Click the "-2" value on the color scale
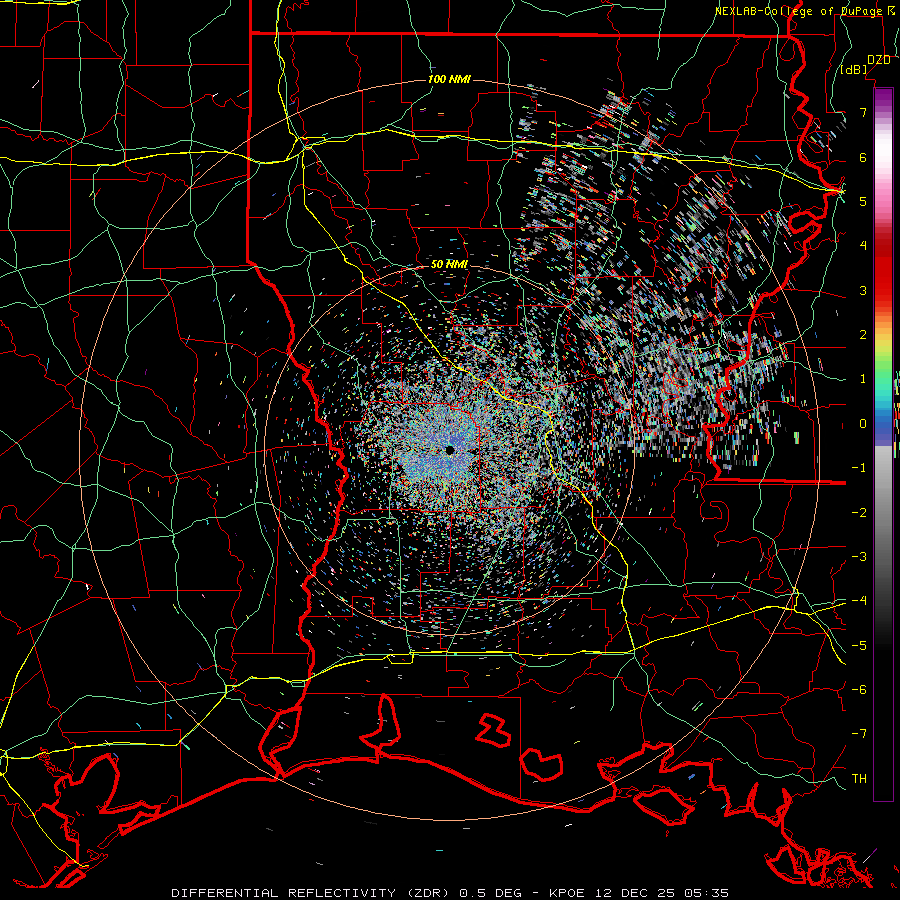Viewport: 900px width, 900px height. point(859,513)
